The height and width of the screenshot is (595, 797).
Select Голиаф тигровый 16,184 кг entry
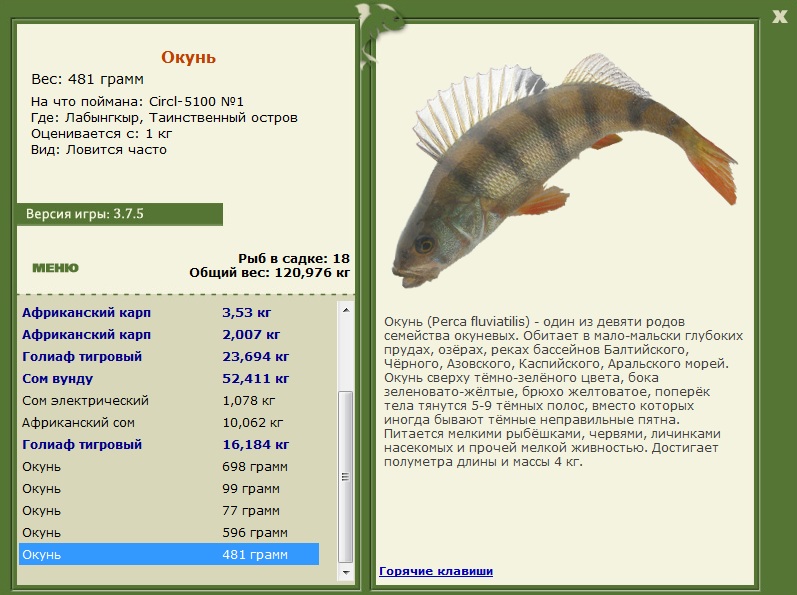[x=169, y=445]
